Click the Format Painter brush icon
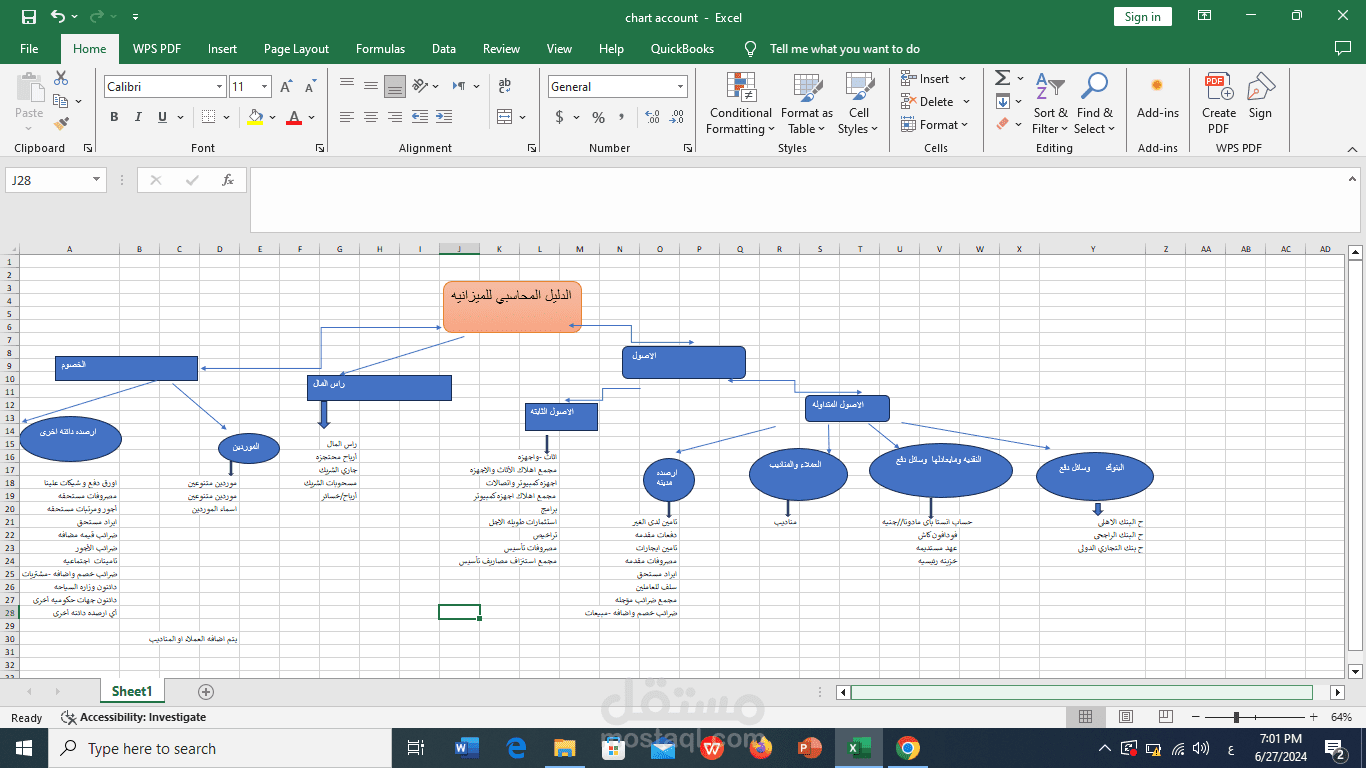1366x768 pixels. [61, 124]
